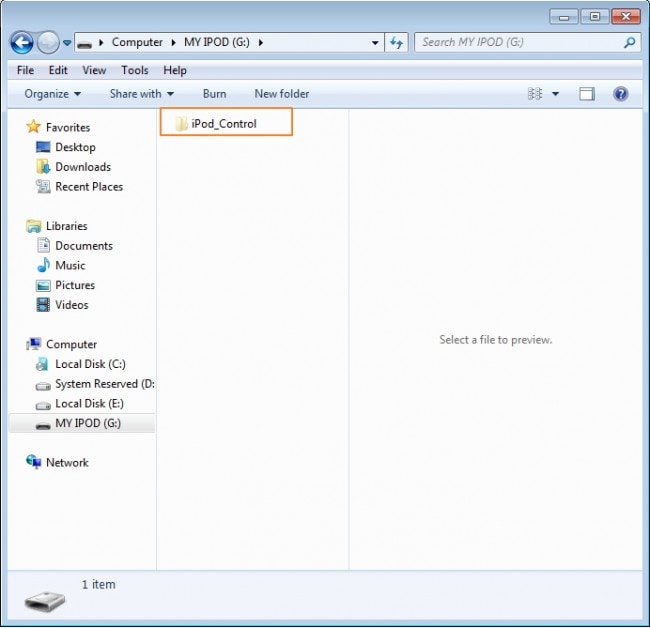Click the 1 item status text
This screenshot has height=628, width=650.
click(x=99, y=585)
